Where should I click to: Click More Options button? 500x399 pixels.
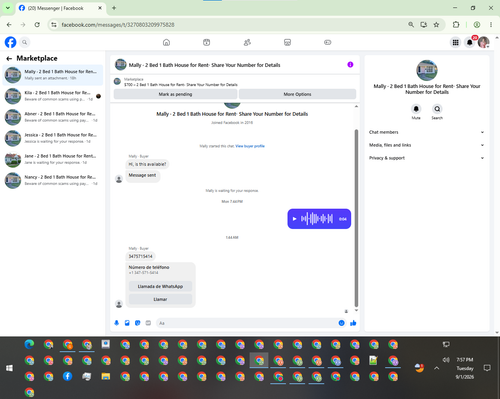297,94
